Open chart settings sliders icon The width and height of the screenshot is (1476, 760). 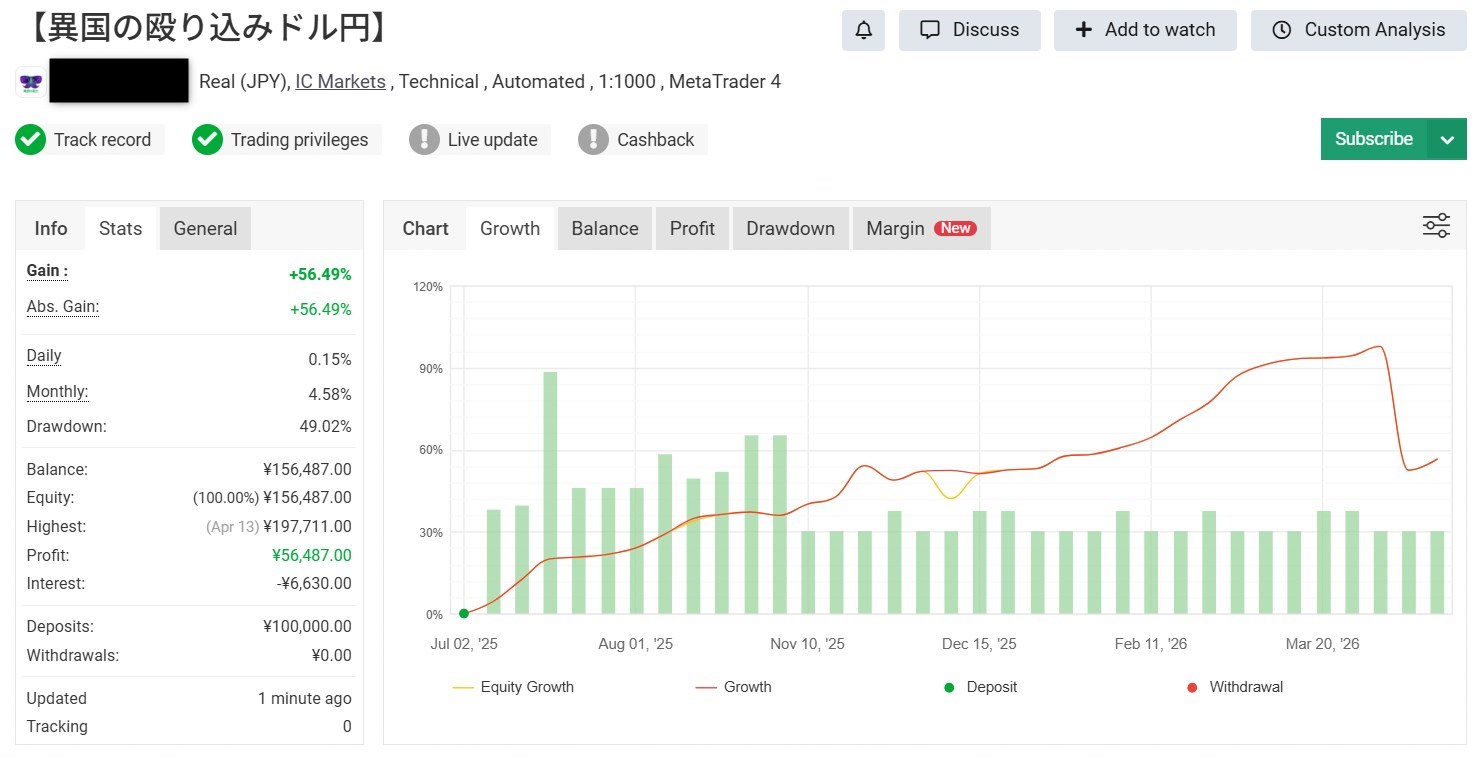(1436, 226)
